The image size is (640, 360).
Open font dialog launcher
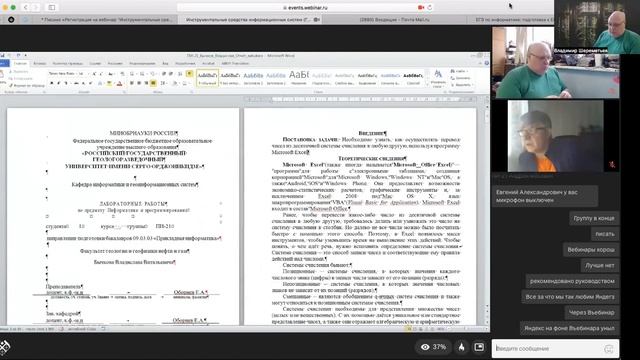coord(124,92)
